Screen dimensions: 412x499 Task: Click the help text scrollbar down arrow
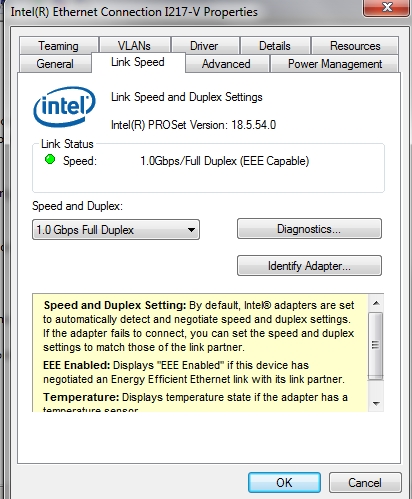[376, 404]
